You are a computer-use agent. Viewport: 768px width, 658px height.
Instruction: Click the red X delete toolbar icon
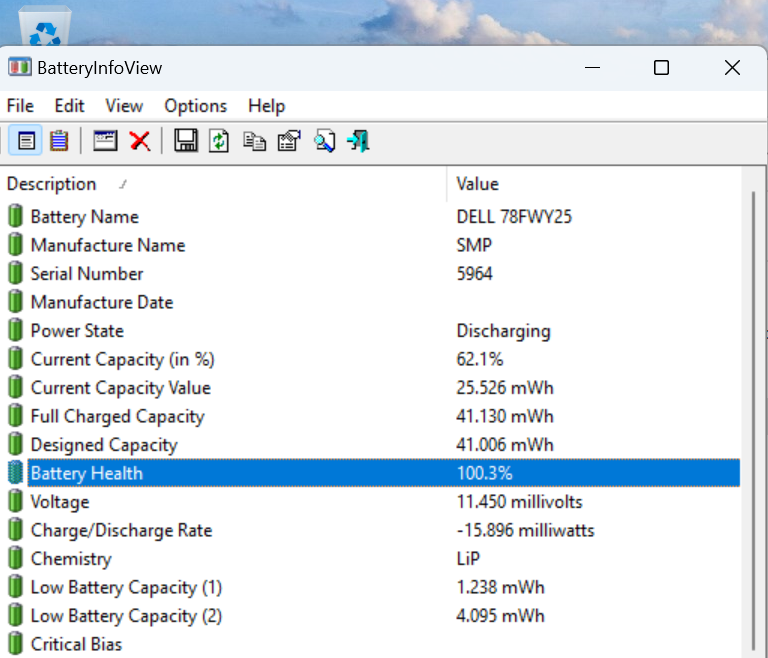(x=140, y=141)
